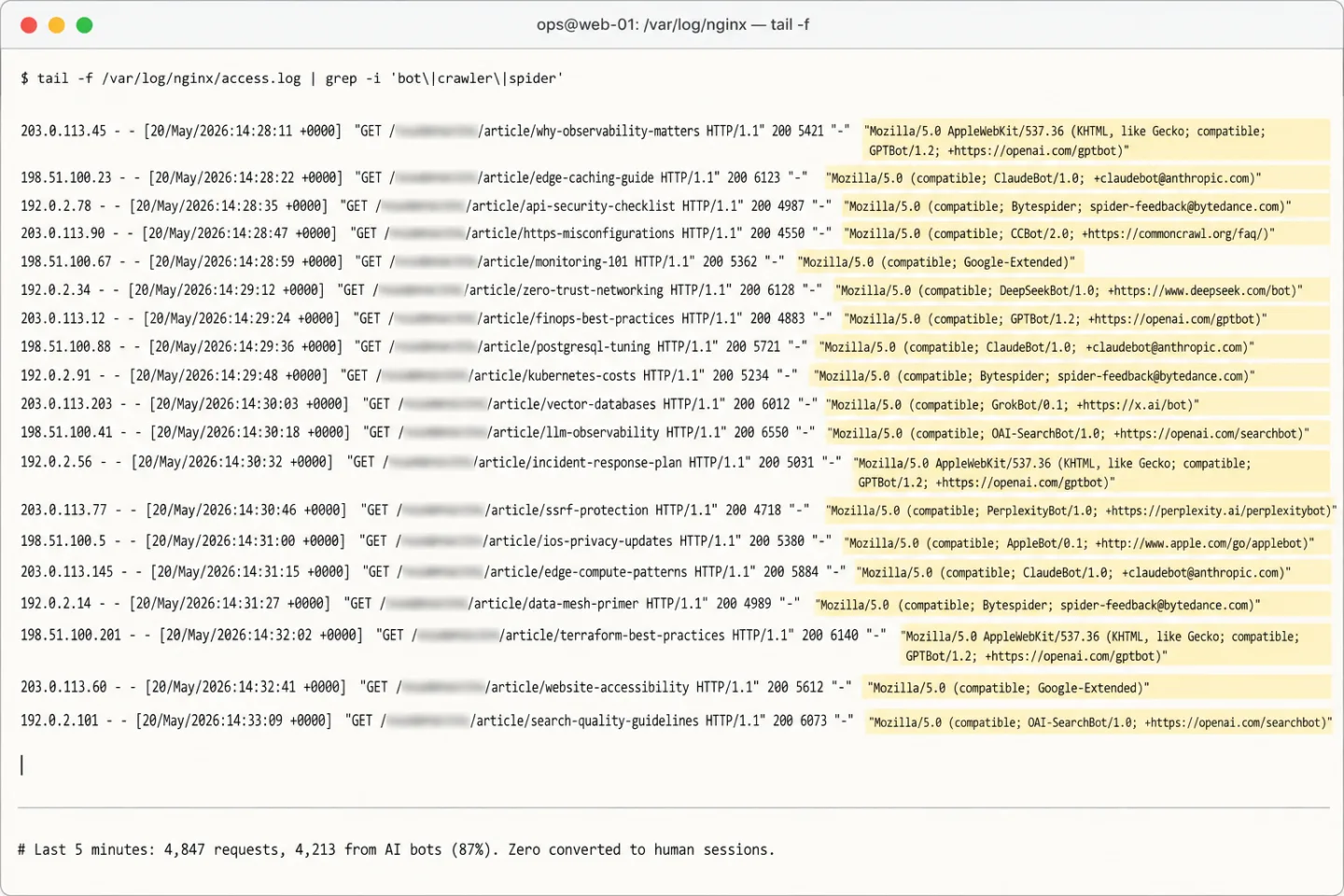The width and height of the screenshot is (1344, 896).
Task: Click the IP address 192.0.2.91
Action: pyautogui.click(x=56, y=375)
